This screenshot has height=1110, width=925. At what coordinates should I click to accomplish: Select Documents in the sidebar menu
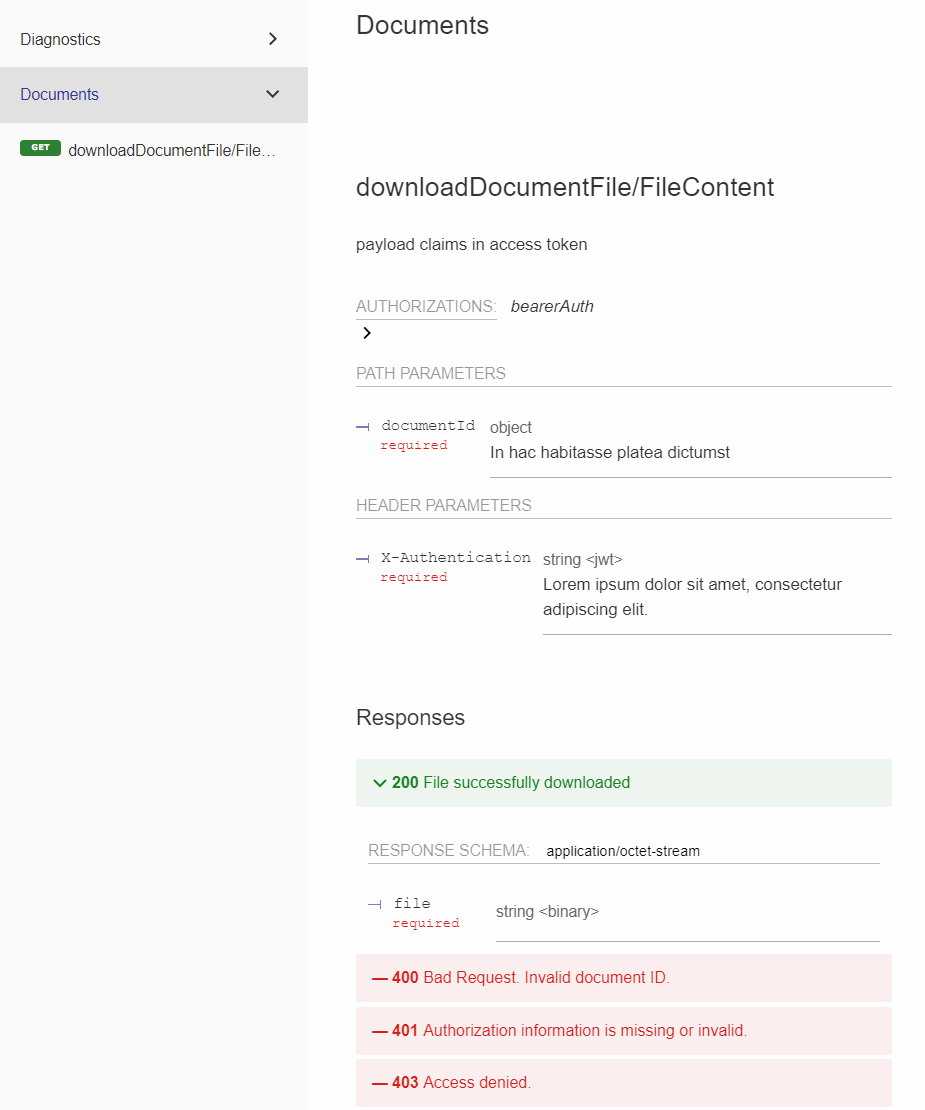pyautogui.click(x=59, y=94)
